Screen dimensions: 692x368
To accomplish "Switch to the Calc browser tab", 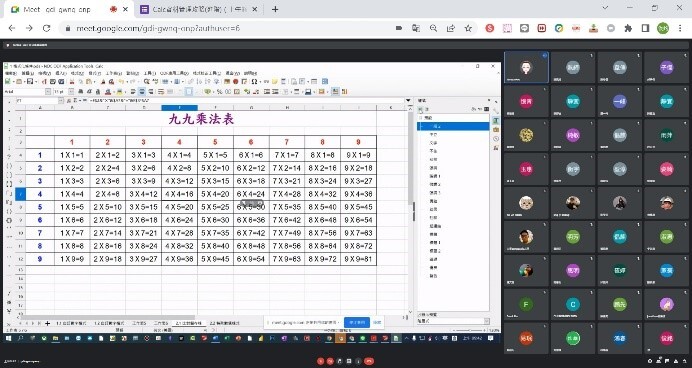I will (x=199, y=9).
